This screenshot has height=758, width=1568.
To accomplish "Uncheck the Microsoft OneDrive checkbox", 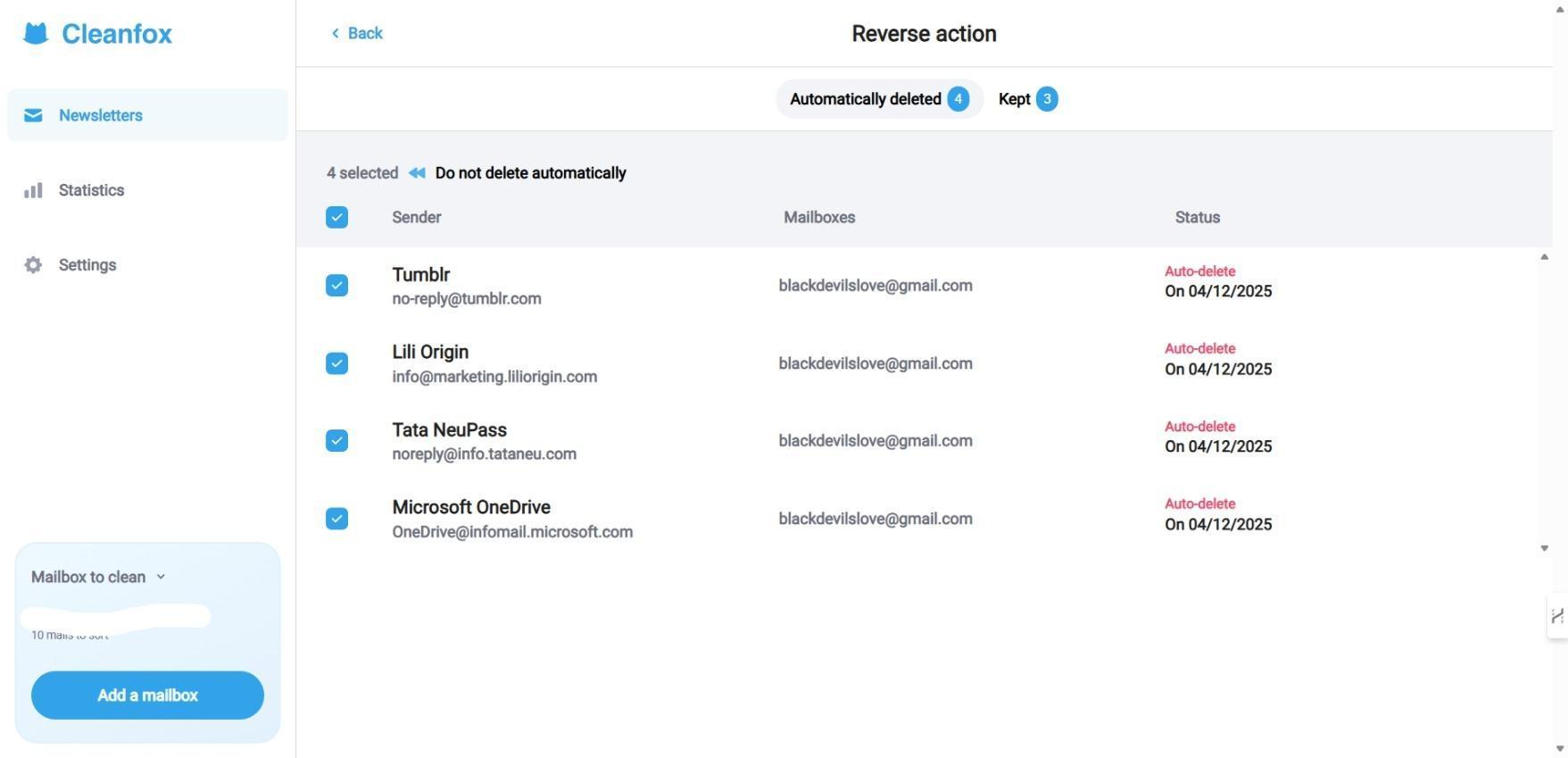I will (x=336, y=519).
